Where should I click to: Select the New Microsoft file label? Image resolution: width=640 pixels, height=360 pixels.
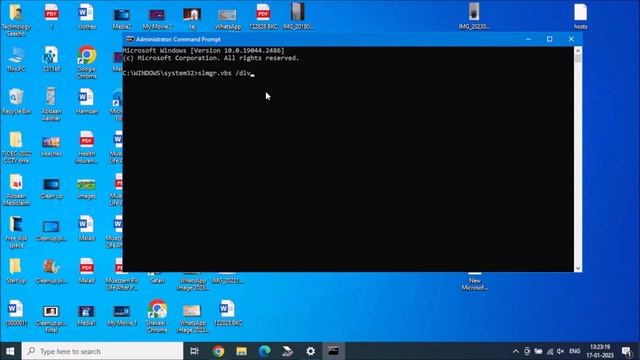[x=474, y=284]
